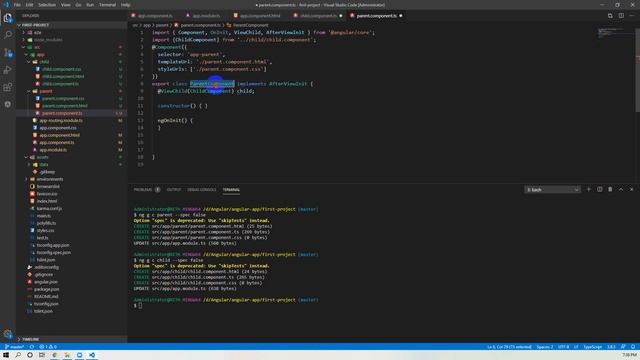Click the ParentComponent breadcrumb
The height and width of the screenshot is (360, 640).
pyautogui.click(x=250, y=25)
